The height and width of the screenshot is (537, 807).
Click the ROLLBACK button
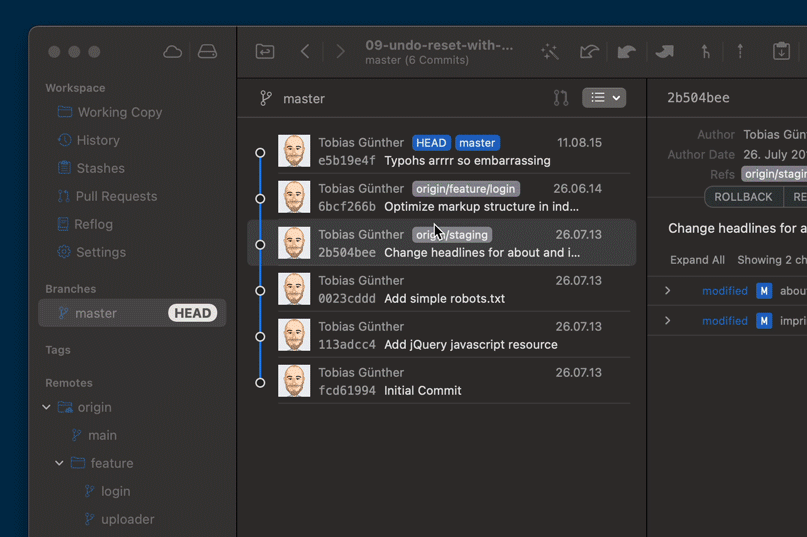743,197
